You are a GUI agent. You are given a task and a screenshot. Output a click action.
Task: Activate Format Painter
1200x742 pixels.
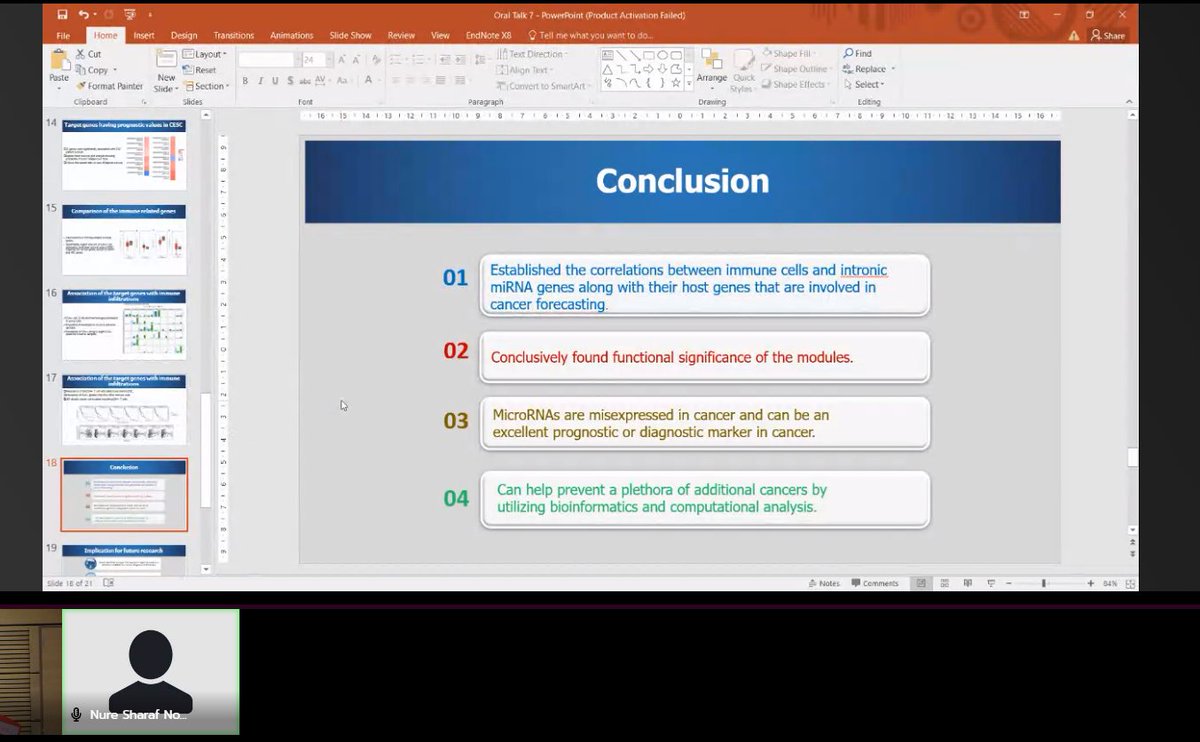coord(109,86)
